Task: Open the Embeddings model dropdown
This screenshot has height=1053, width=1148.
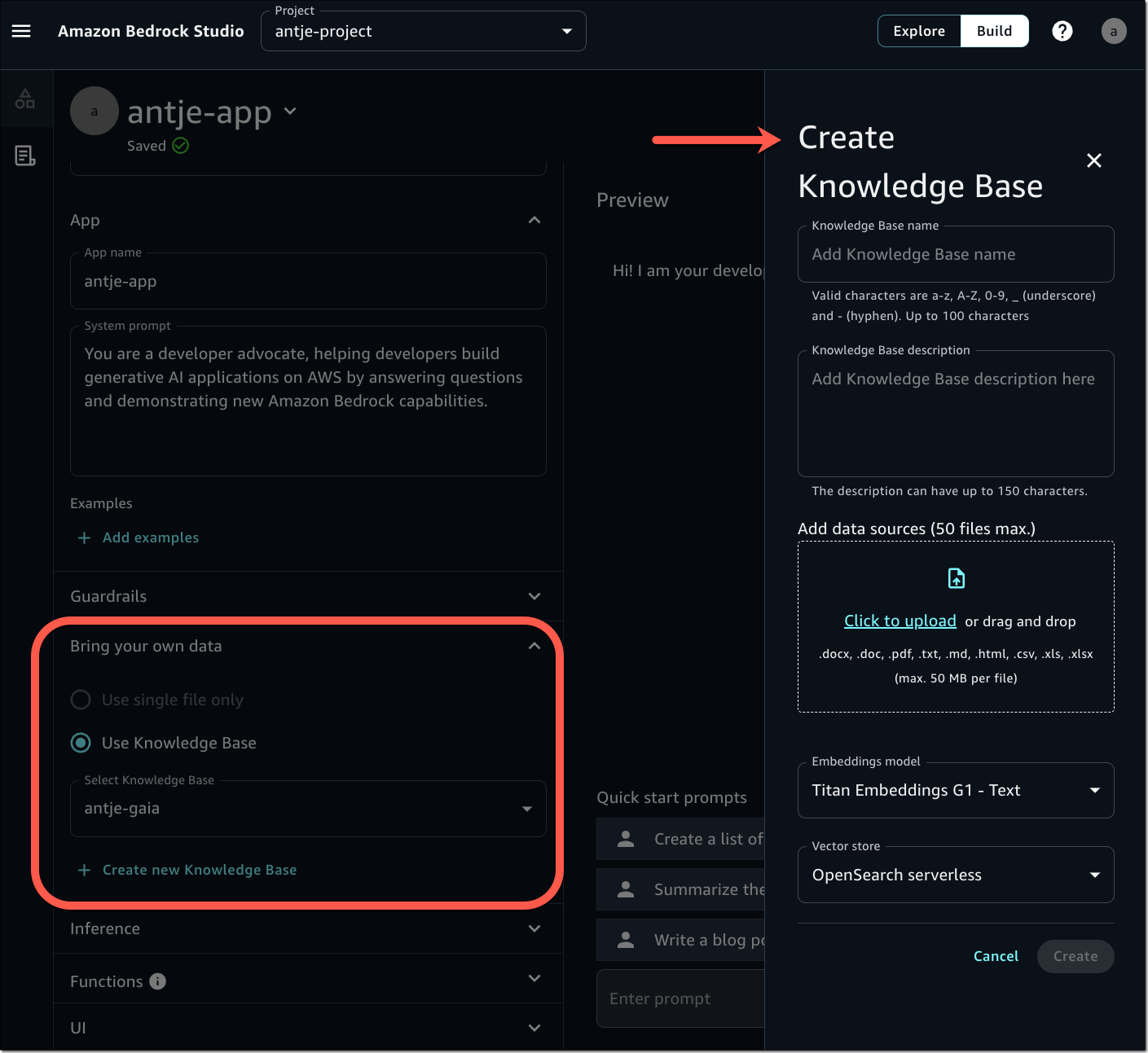Action: 956,790
